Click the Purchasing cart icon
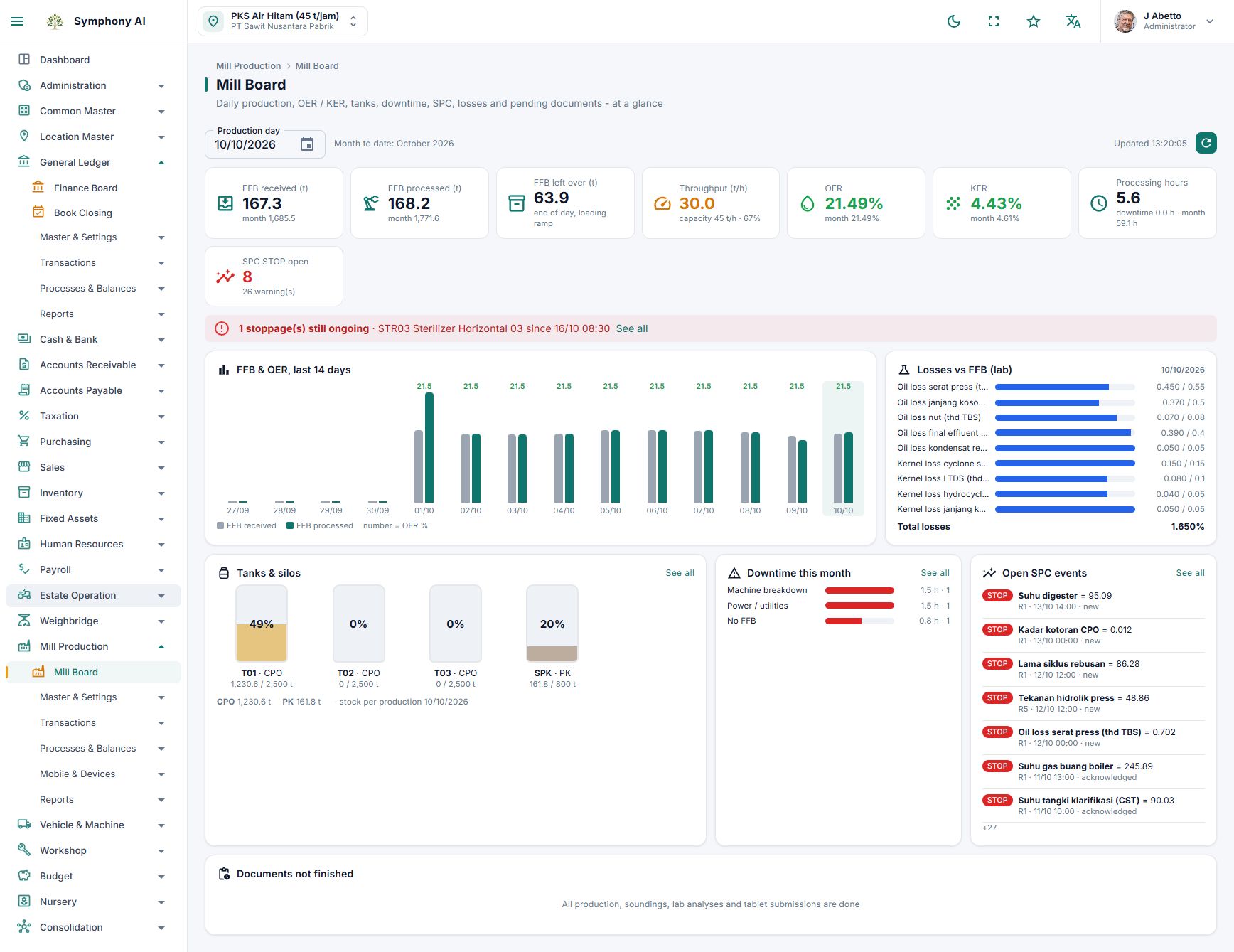The image size is (1234, 952). (x=24, y=442)
